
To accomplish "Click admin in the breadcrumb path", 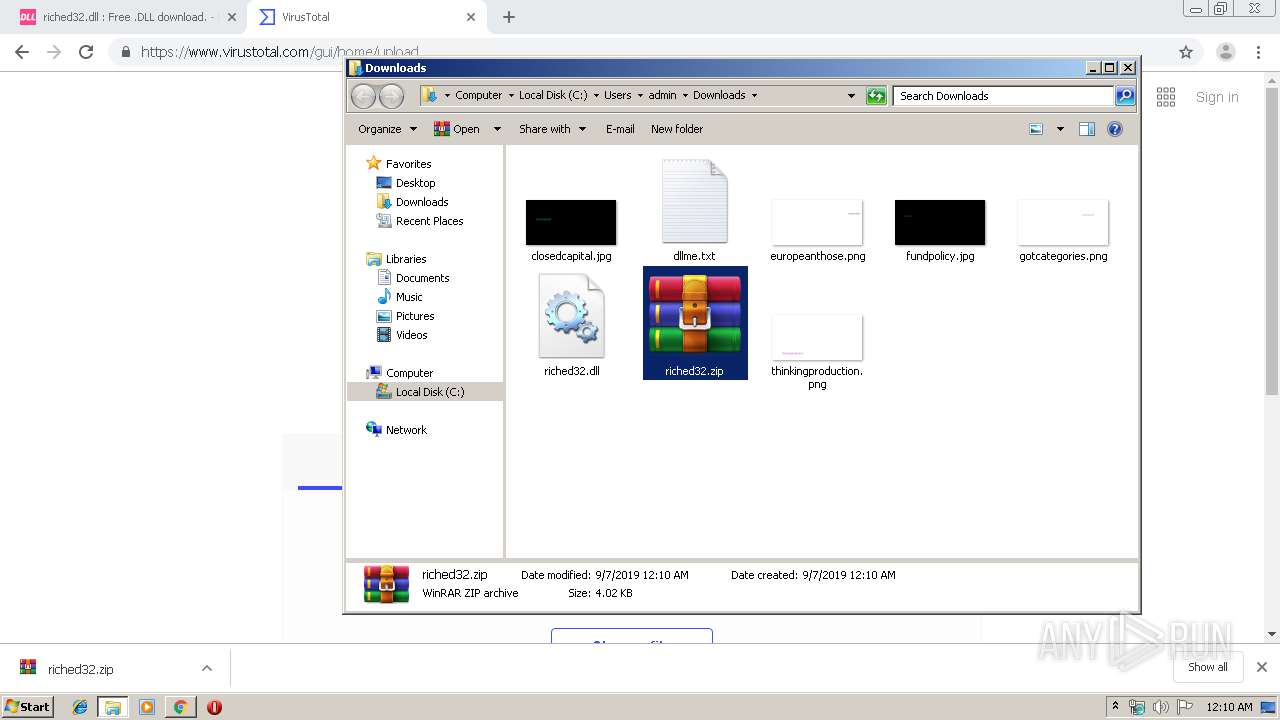I will 662,96.
